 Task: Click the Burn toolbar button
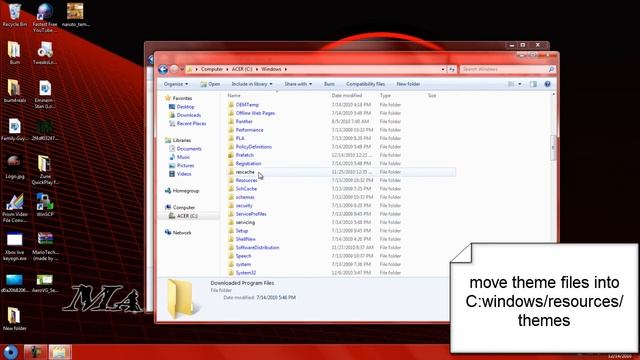[x=329, y=84]
